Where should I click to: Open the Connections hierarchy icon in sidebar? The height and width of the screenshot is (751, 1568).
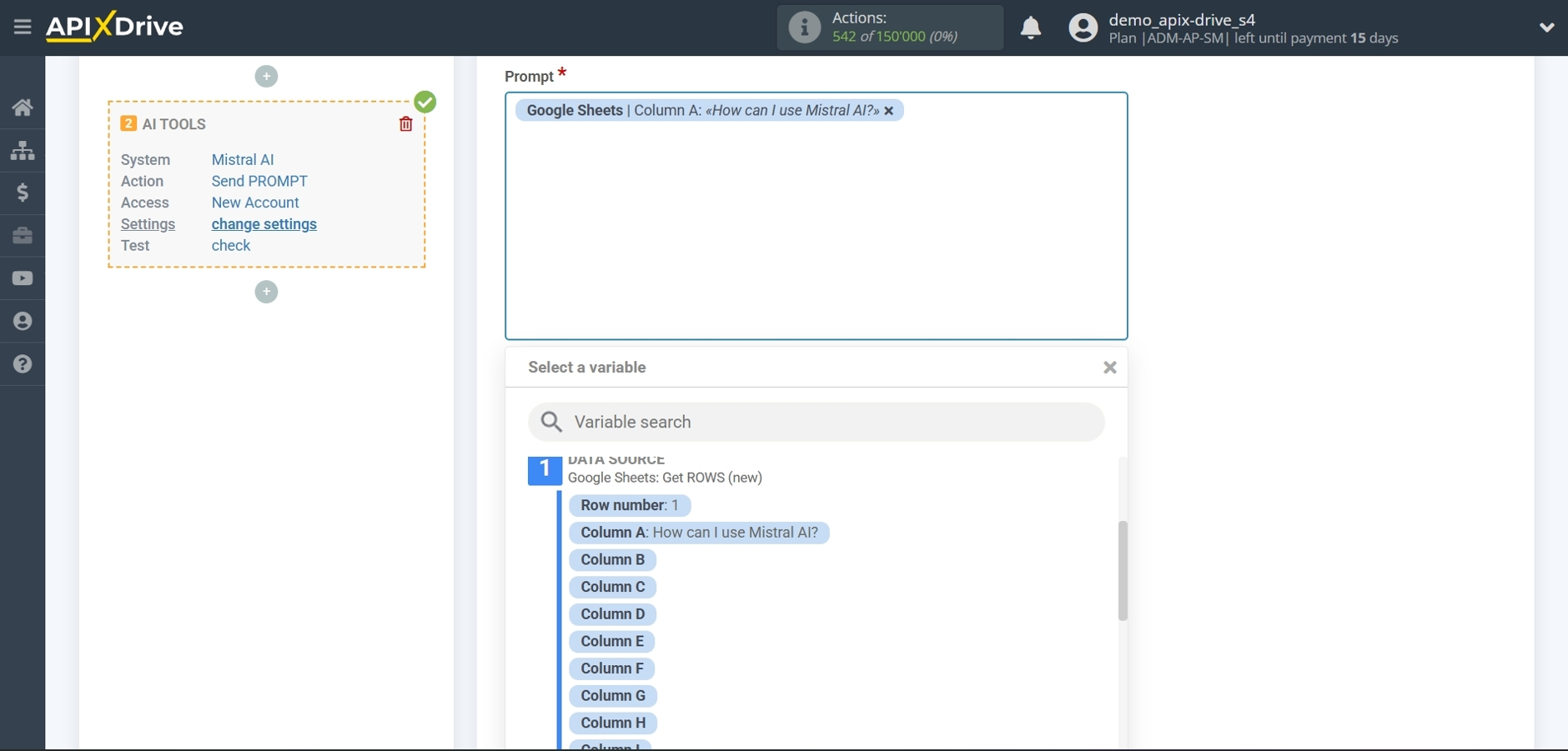(x=22, y=150)
